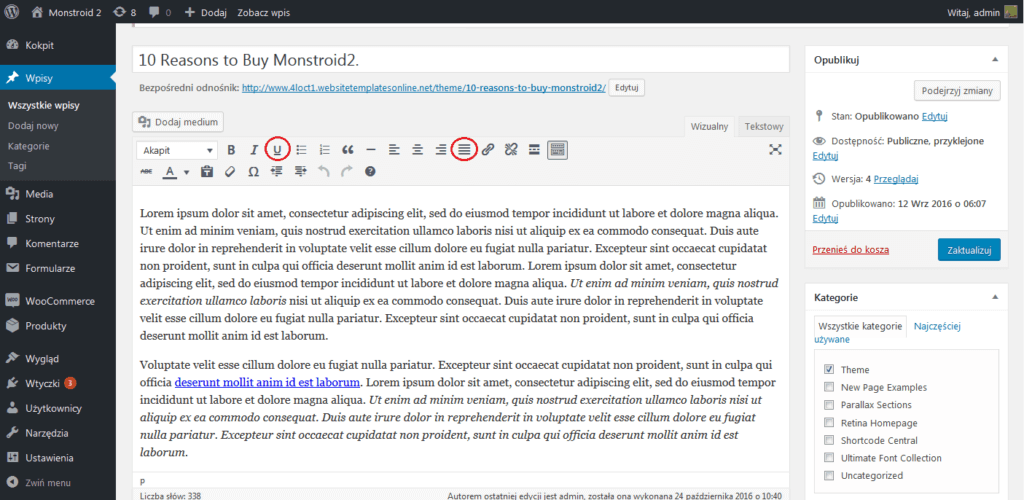Open Najczęściej używane categories tab
This screenshot has height=500, width=1024.
pos(888,332)
